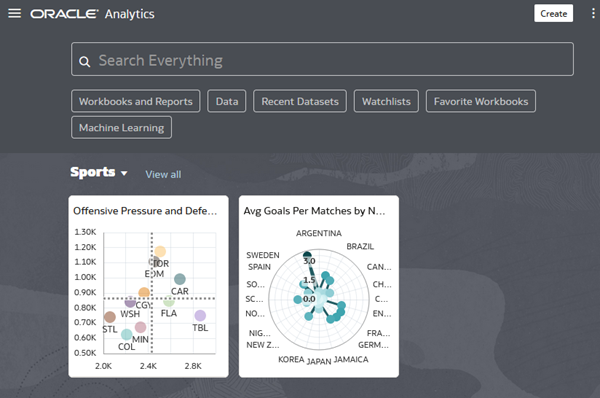600x398 pixels.
Task: Follow the View all link
Action: click(163, 175)
